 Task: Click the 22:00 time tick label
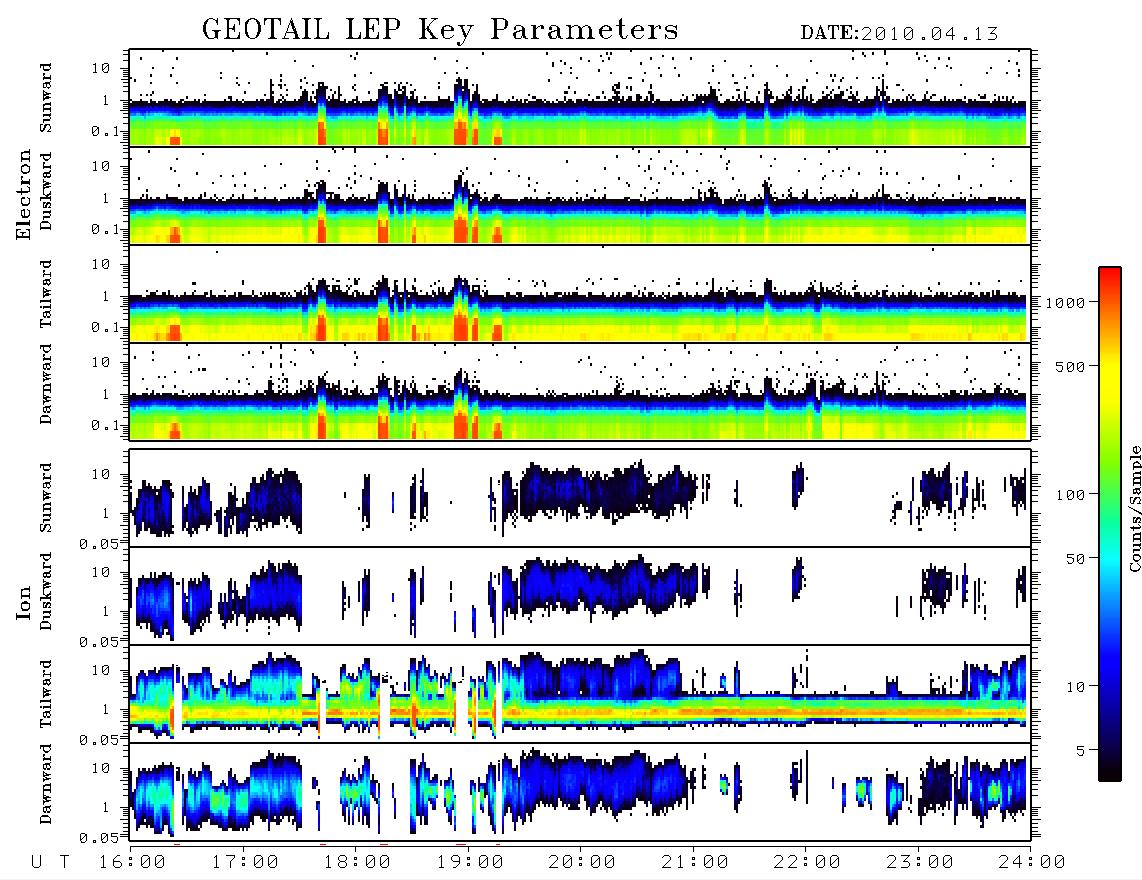[x=807, y=862]
